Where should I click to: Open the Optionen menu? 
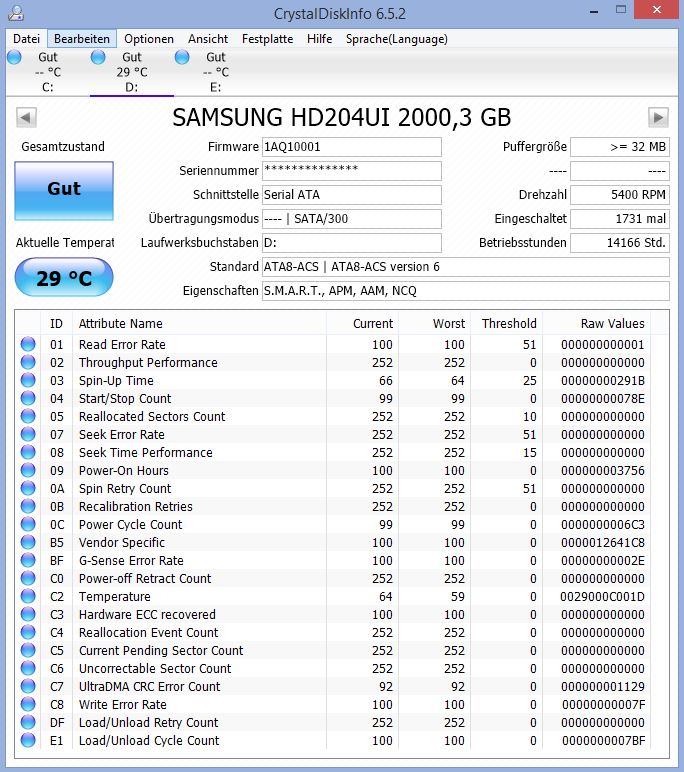pyautogui.click(x=149, y=39)
